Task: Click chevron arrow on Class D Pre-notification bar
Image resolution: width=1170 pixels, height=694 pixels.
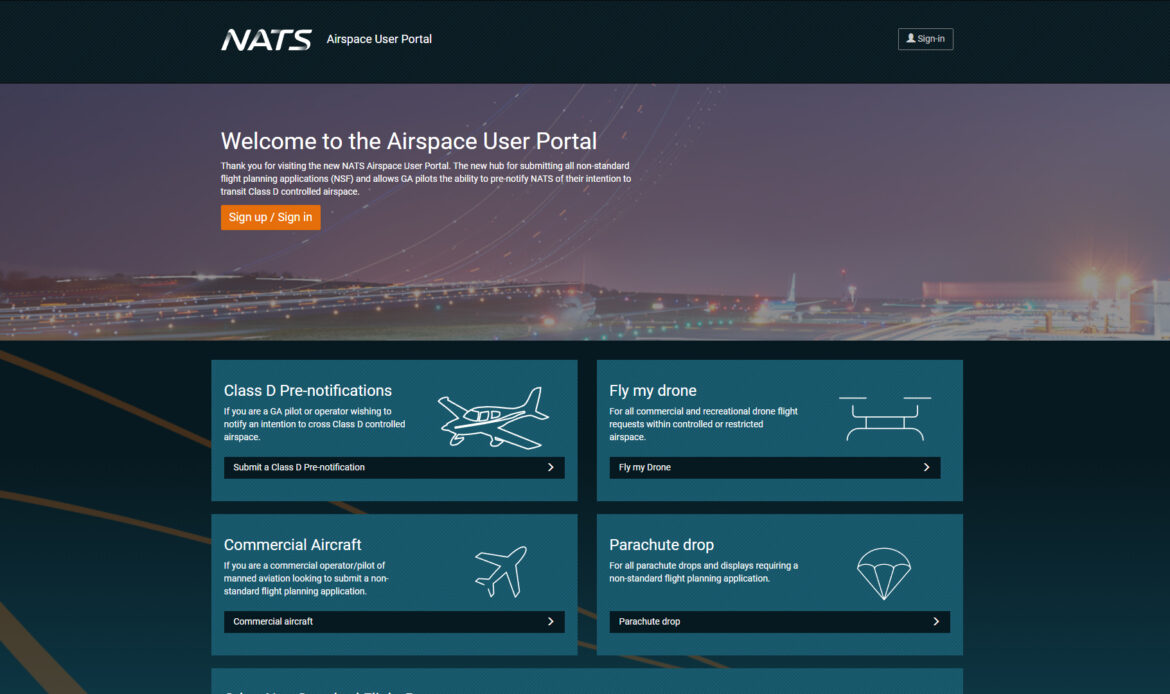Action: (551, 467)
